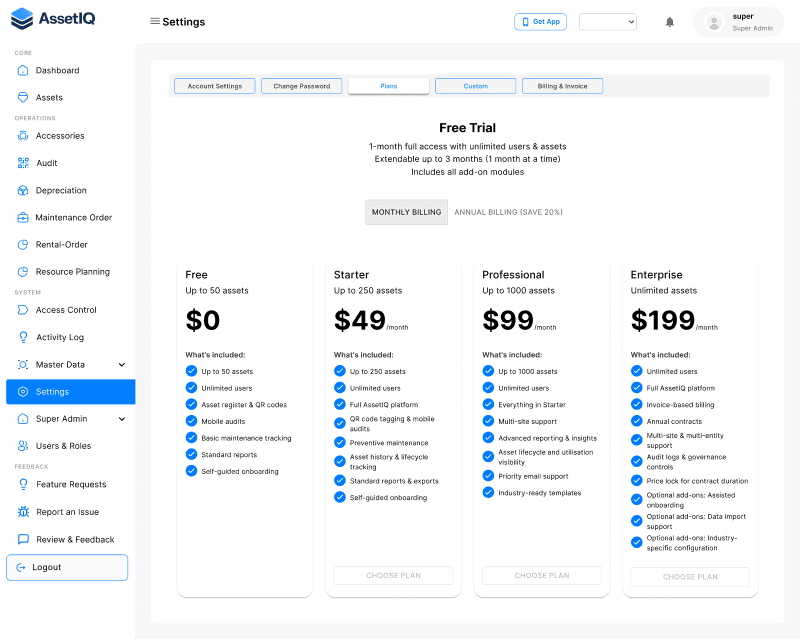This screenshot has height=640, width=800.
Task: Click the Audit QR code icon
Action: pos(23,163)
